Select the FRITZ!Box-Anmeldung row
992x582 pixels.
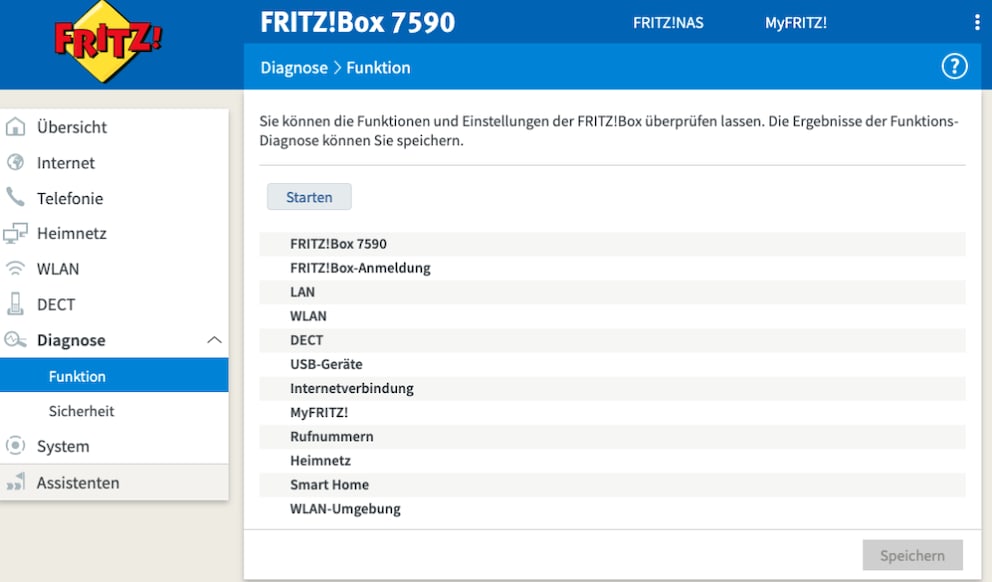pyautogui.click(x=612, y=268)
